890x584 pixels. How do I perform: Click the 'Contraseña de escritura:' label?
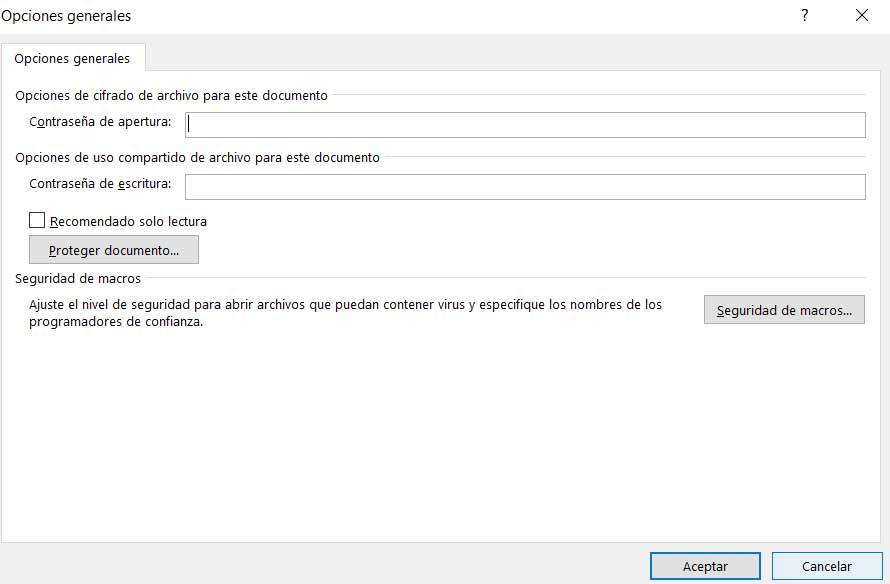click(100, 183)
